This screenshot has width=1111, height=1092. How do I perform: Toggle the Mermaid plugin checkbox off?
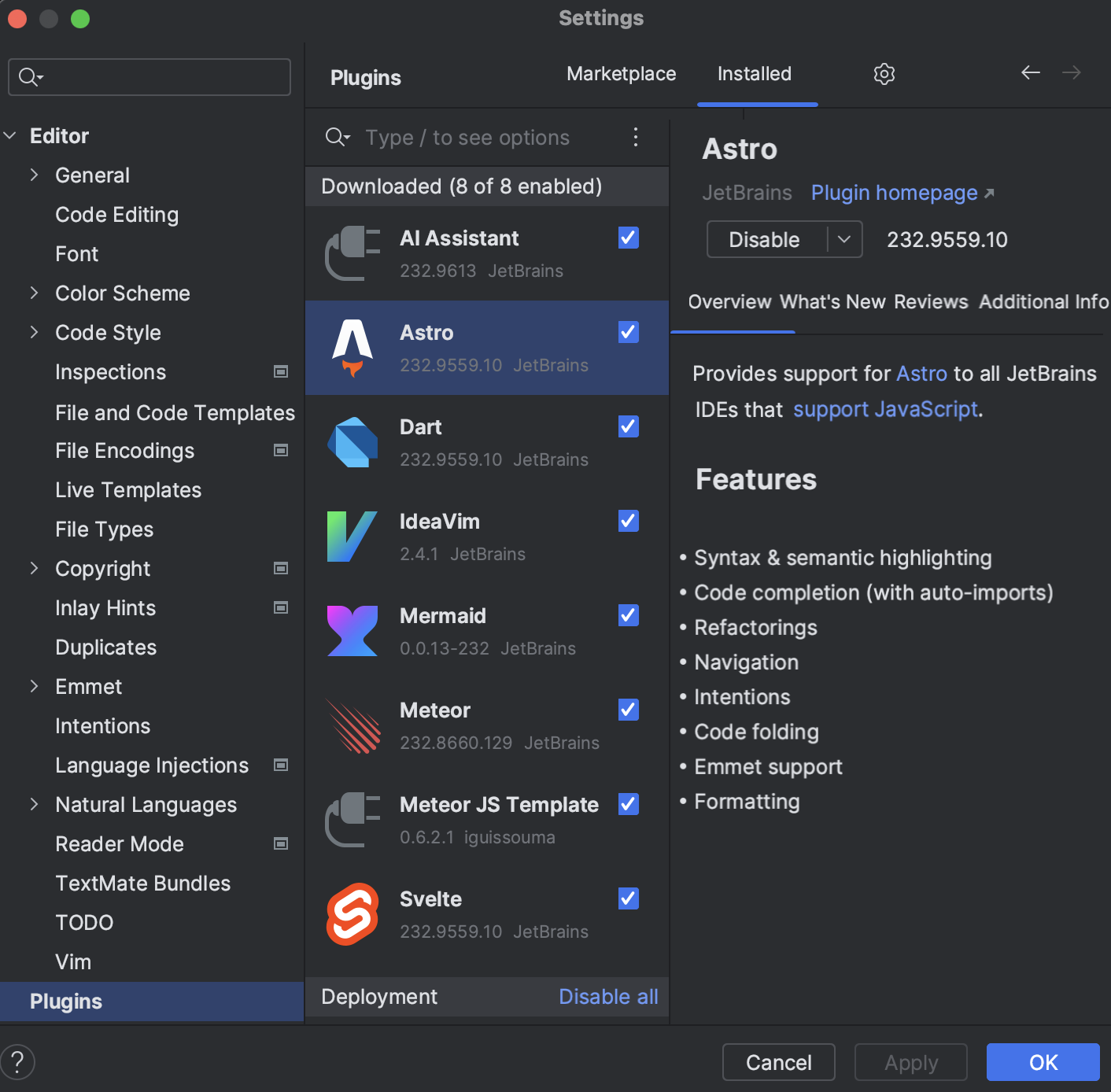coord(627,615)
